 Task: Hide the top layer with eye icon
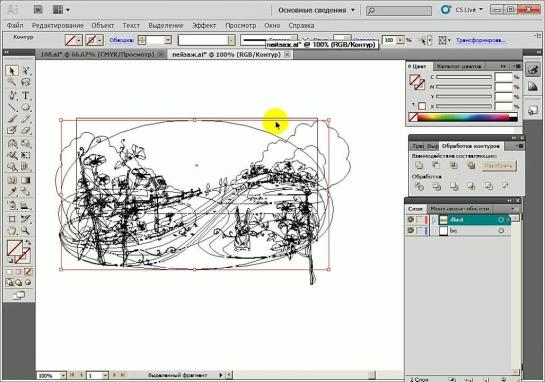point(410,220)
